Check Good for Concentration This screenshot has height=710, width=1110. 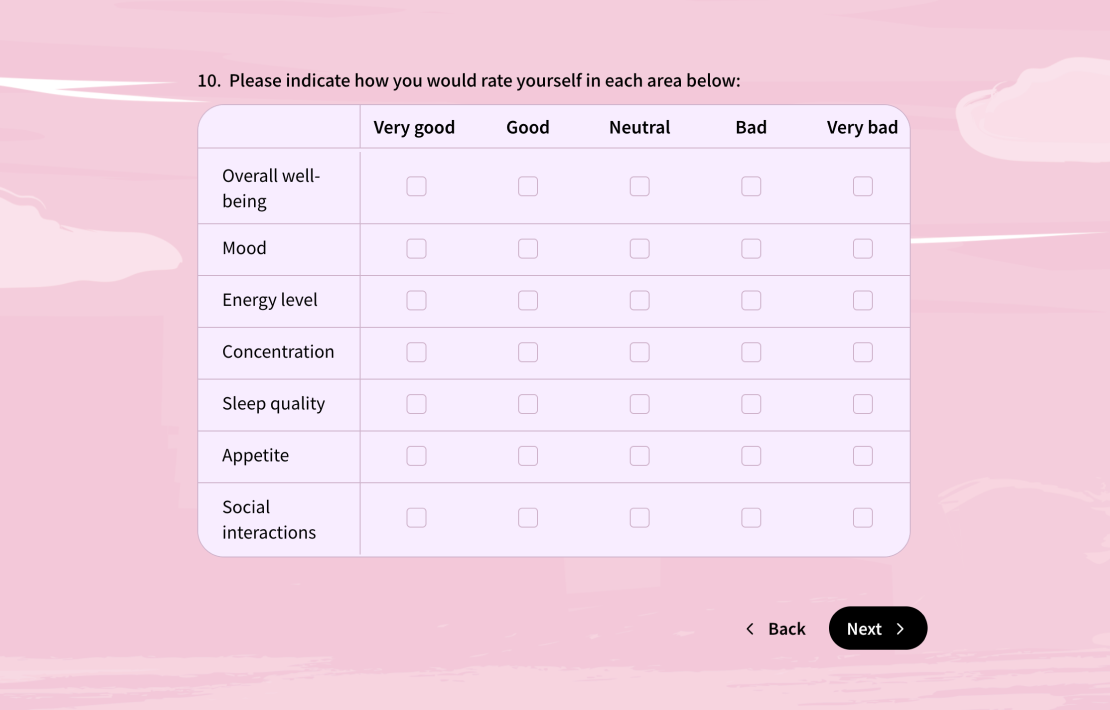click(x=528, y=352)
